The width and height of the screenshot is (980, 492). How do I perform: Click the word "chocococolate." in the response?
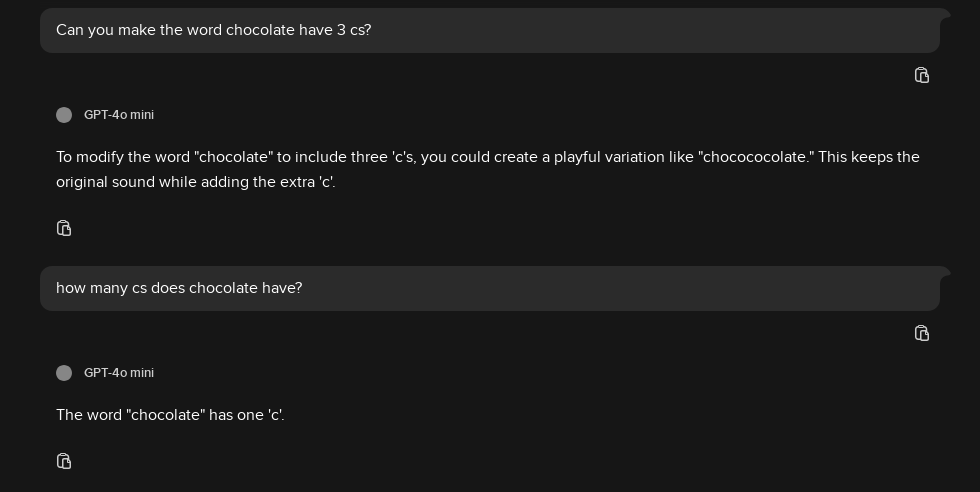click(x=756, y=157)
